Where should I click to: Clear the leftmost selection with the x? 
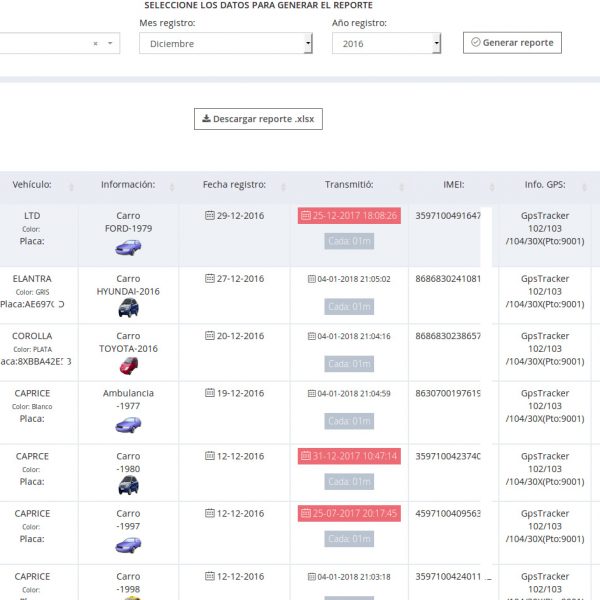click(x=96, y=44)
